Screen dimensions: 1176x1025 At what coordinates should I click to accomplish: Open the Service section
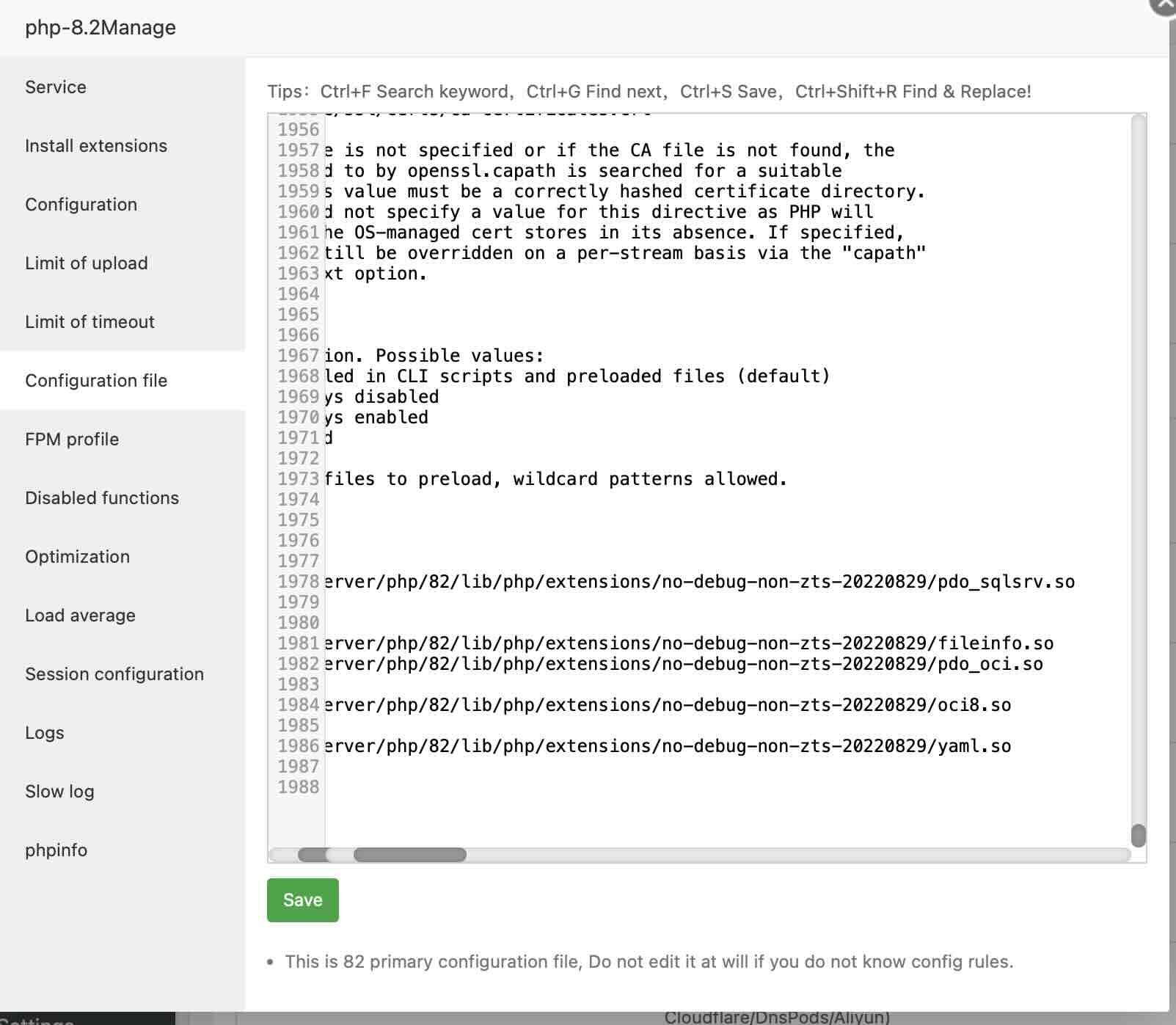click(x=56, y=87)
